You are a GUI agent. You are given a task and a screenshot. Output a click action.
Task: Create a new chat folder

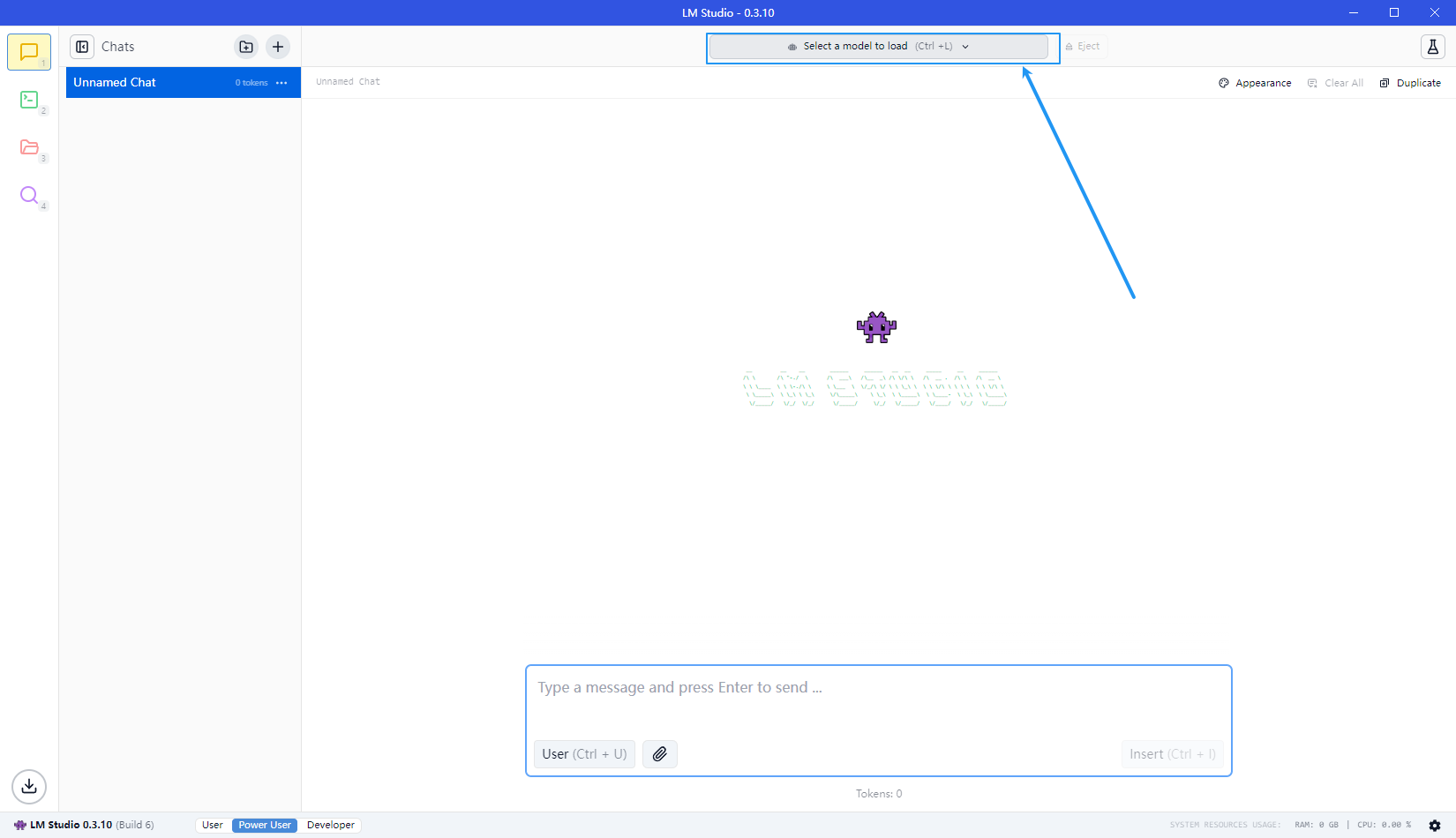pyautogui.click(x=246, y=47)
